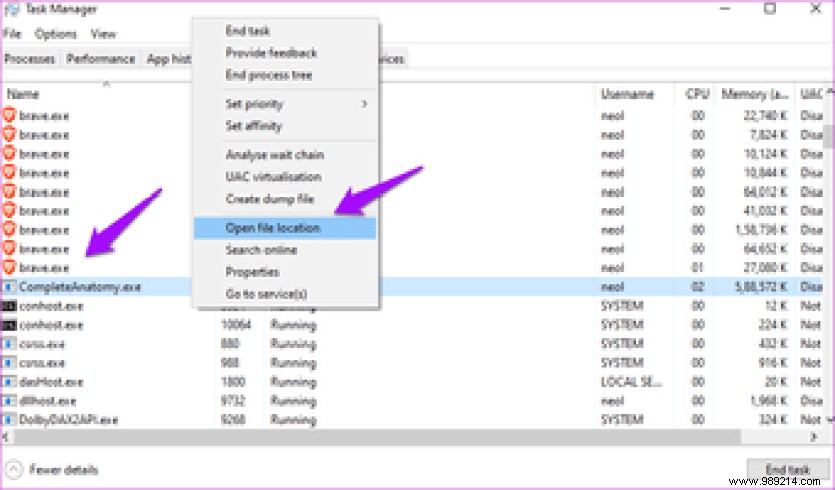Sort by the Memory column header

[x=755, y=94]
